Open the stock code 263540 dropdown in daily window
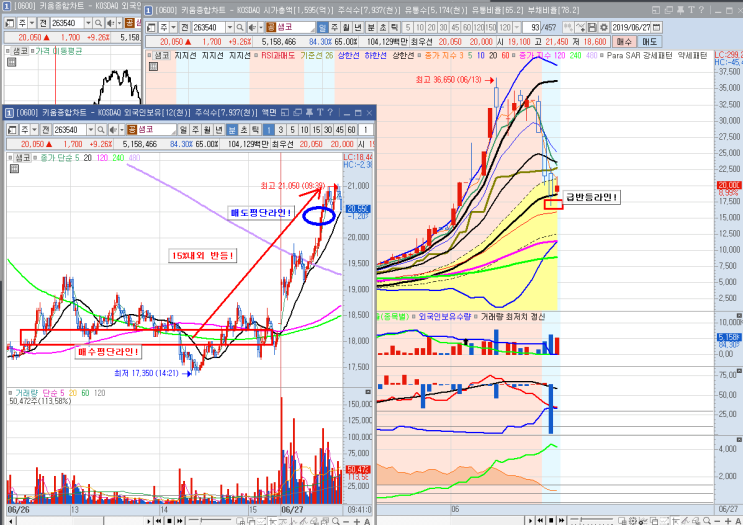The width and height of the screenshot is (743, 525). 230,27
